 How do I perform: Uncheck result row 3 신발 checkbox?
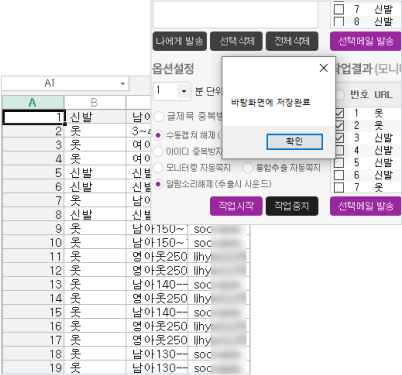(339, 138)
